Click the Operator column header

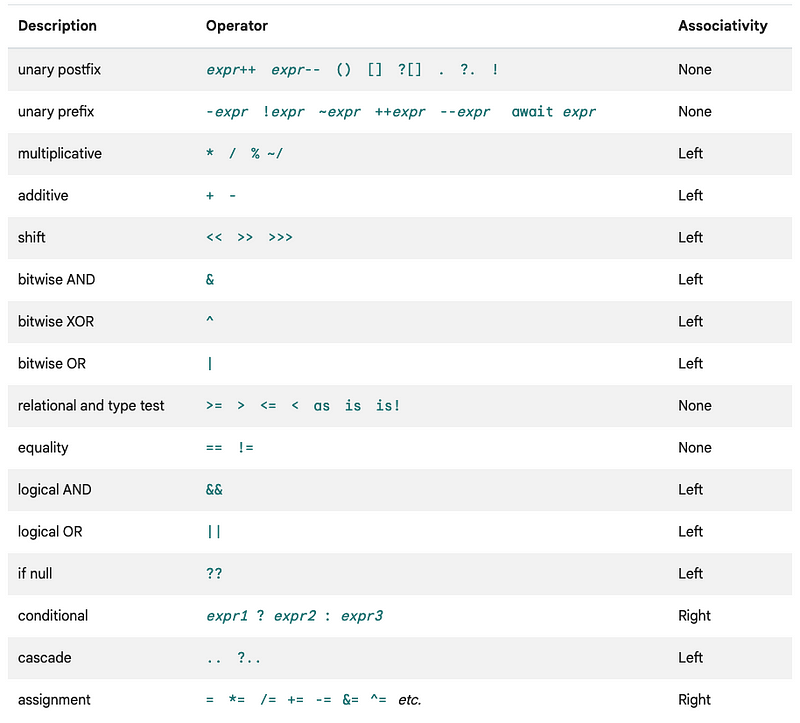click(x=237, y=26)
